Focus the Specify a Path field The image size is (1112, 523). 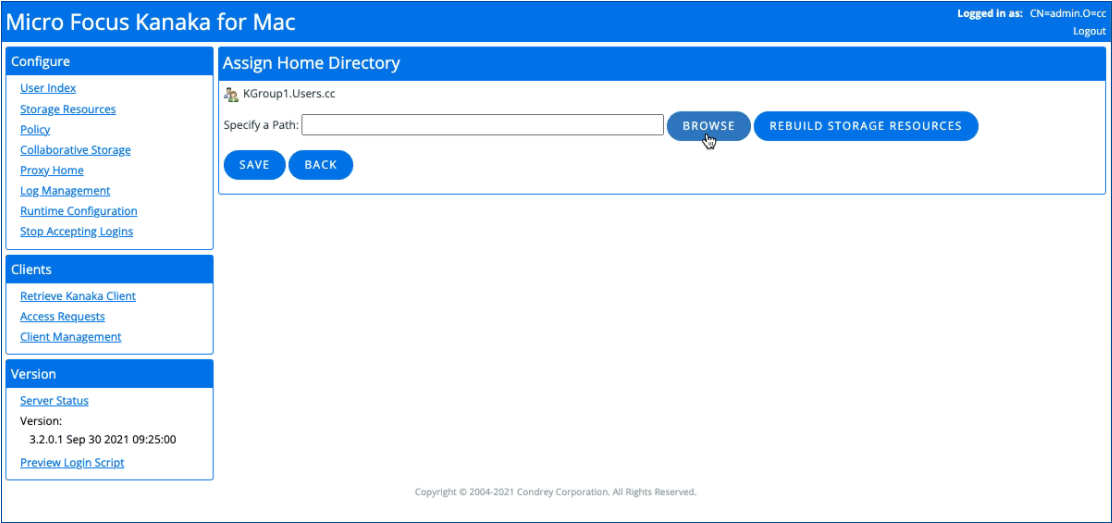(482, 125)
